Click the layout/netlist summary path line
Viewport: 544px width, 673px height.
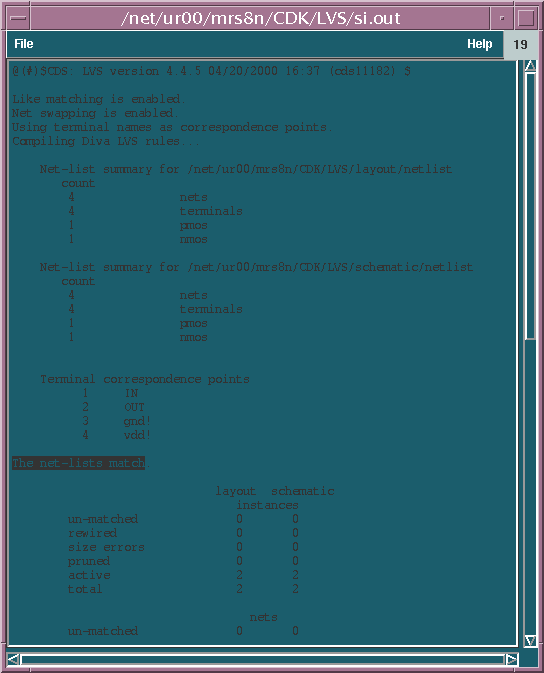click(x=246, y=169)
